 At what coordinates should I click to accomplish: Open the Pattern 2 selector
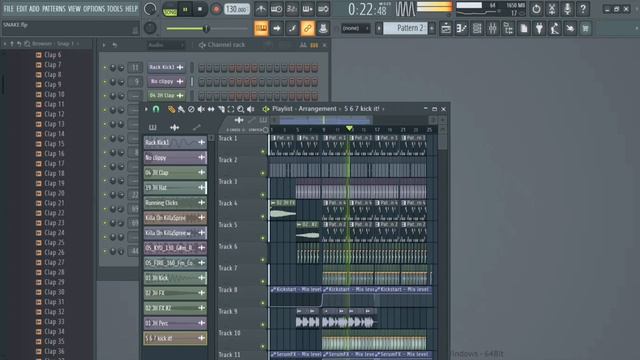pos(405,28)
